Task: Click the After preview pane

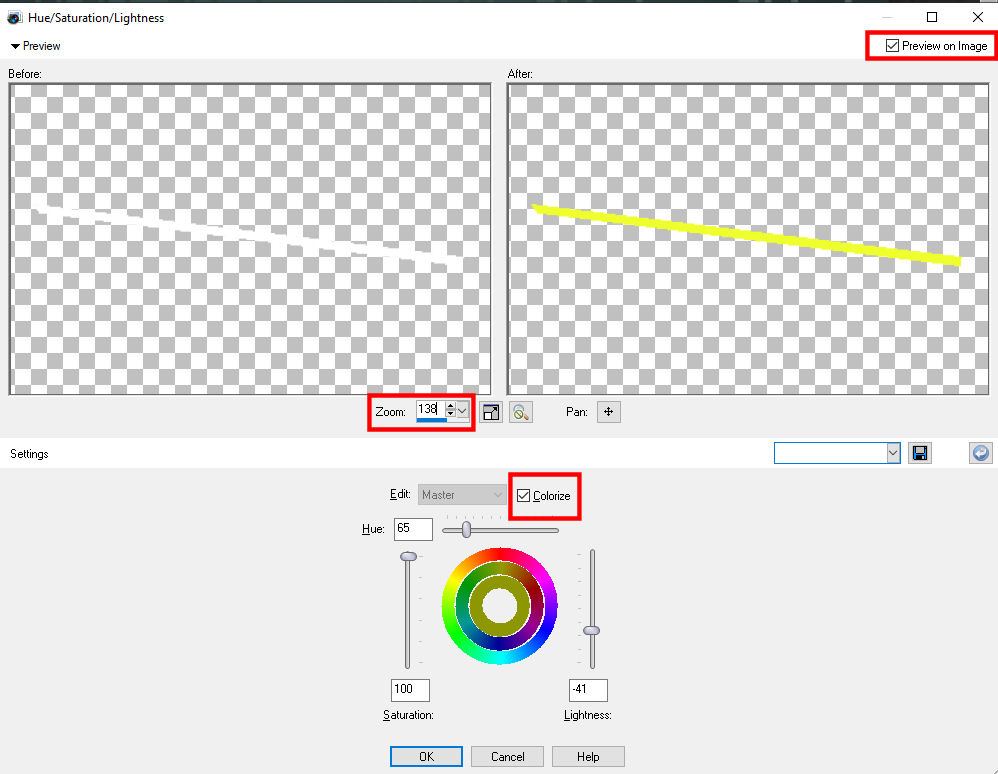Action: pos(748,239)
